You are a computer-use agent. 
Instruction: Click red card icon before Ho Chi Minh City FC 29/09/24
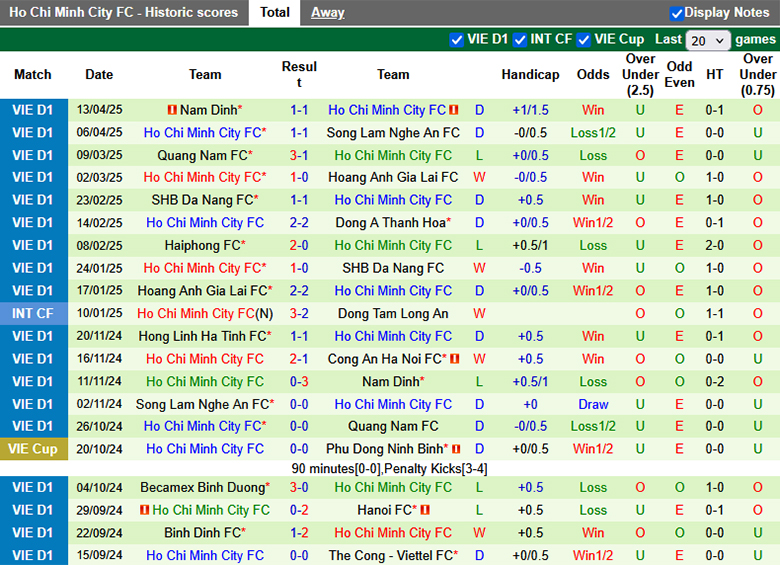tap(145, 510)
